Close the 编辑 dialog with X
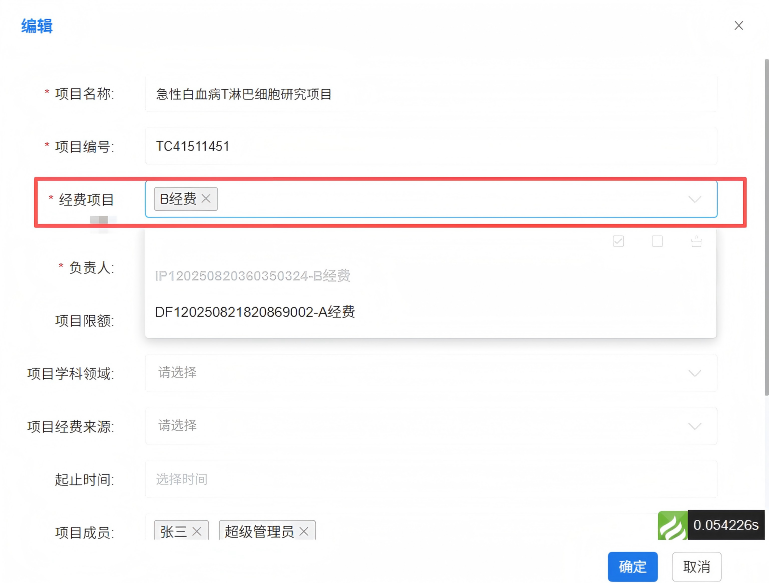 click(x=739, y=26)
